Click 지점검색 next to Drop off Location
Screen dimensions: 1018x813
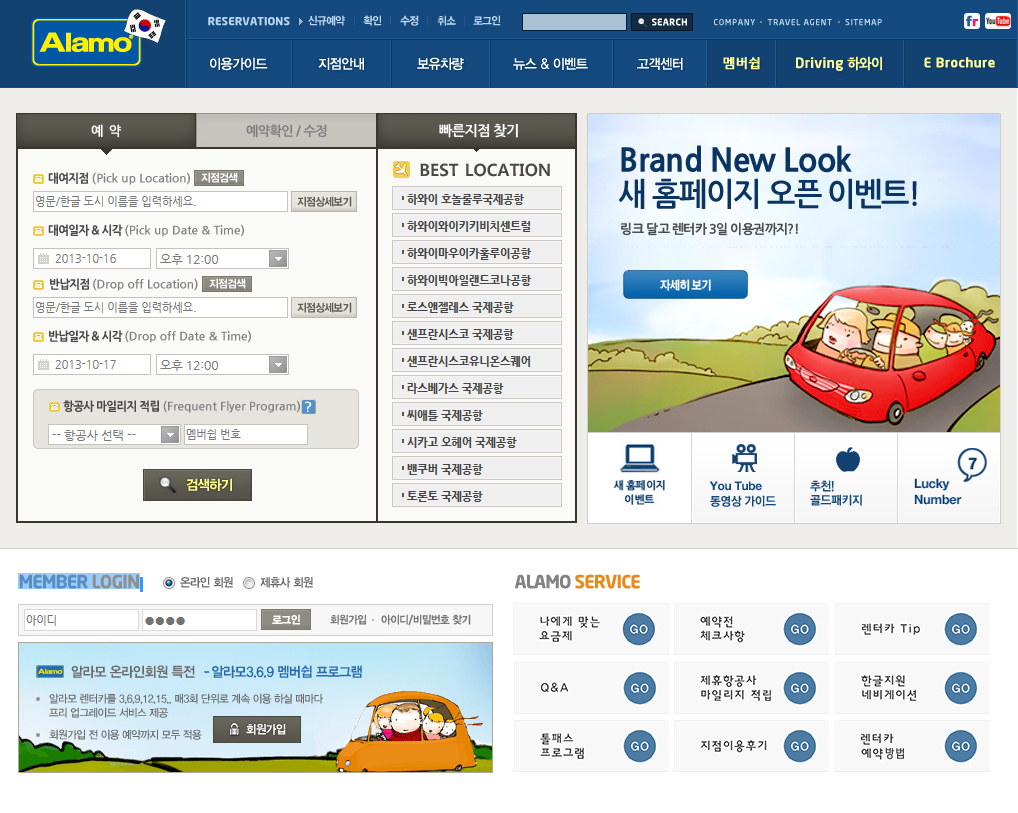(227, 284)
